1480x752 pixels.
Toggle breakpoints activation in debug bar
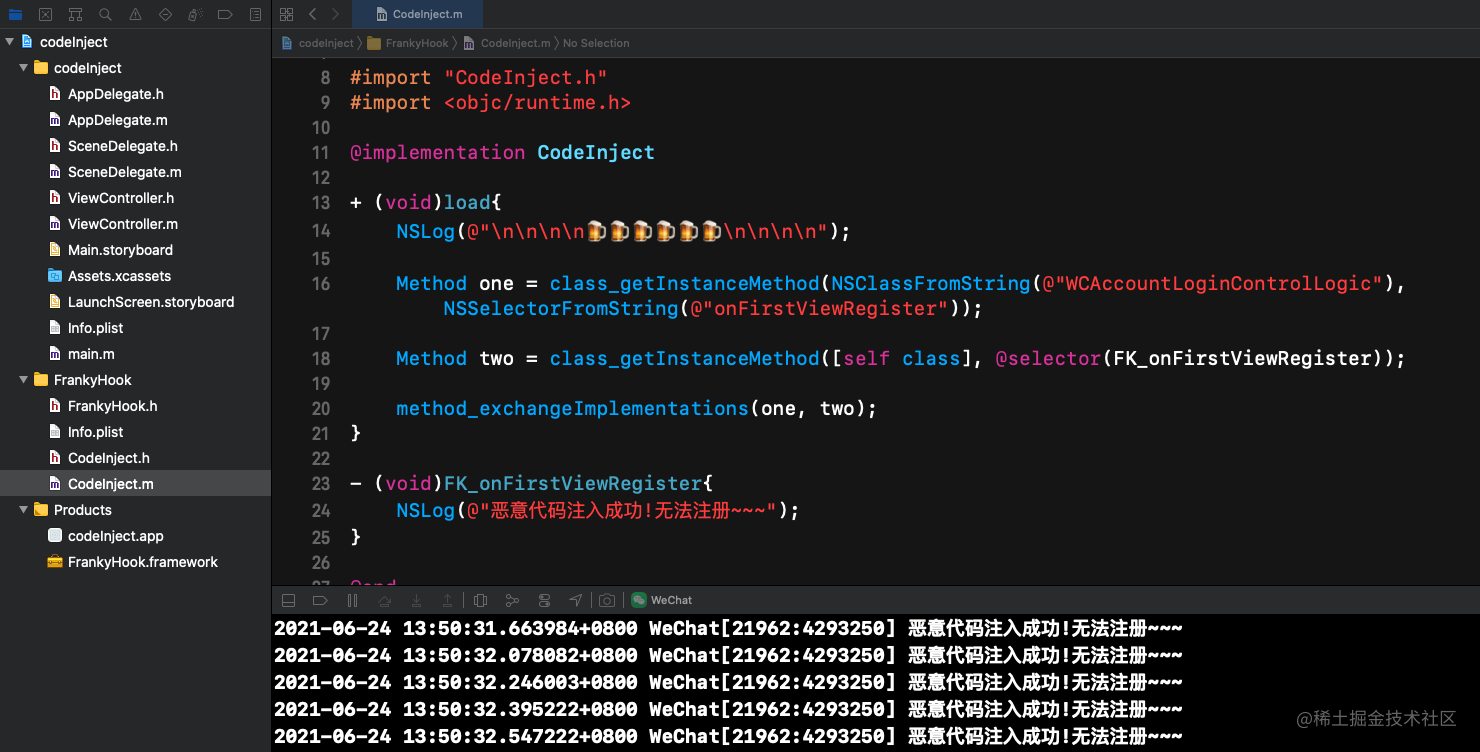pyautogui.click(x=320, y=600)
